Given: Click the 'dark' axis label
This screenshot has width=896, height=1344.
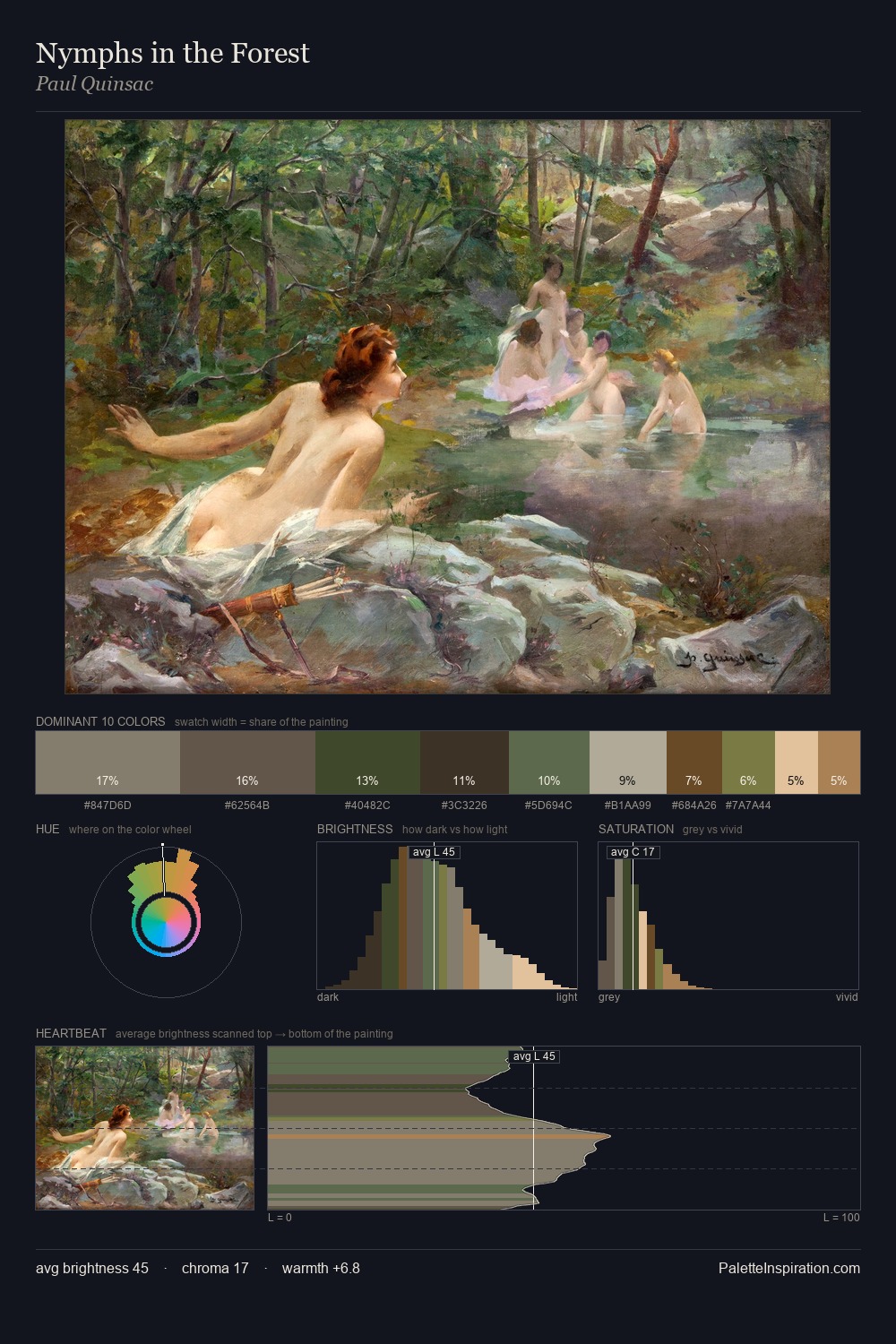Looking at the screenshot, I should [x=328, y=997].
